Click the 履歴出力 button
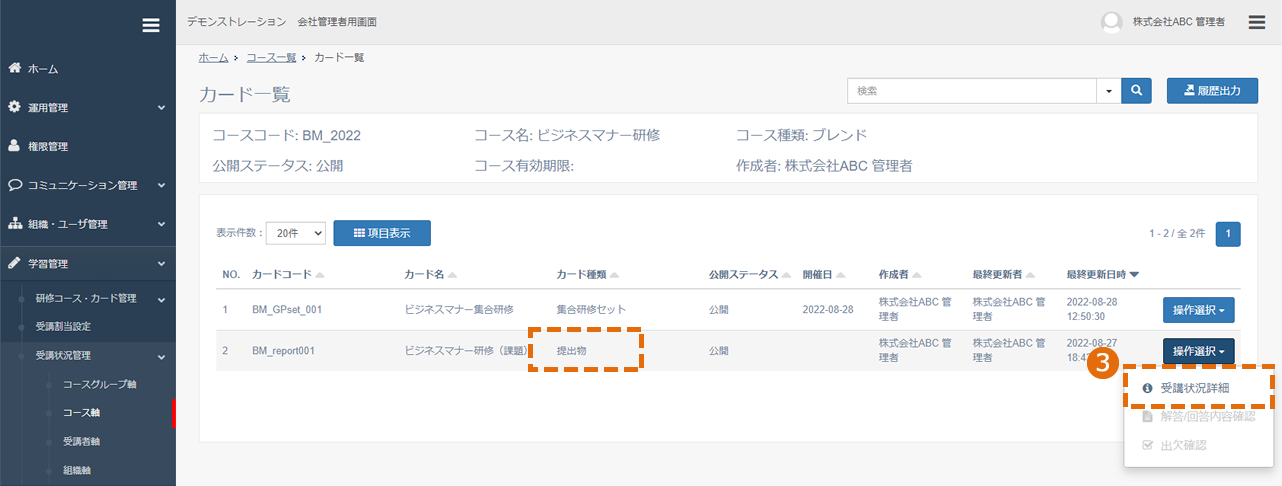Viewport: 1282px width, 486px height. click(x=1211, y=90)
